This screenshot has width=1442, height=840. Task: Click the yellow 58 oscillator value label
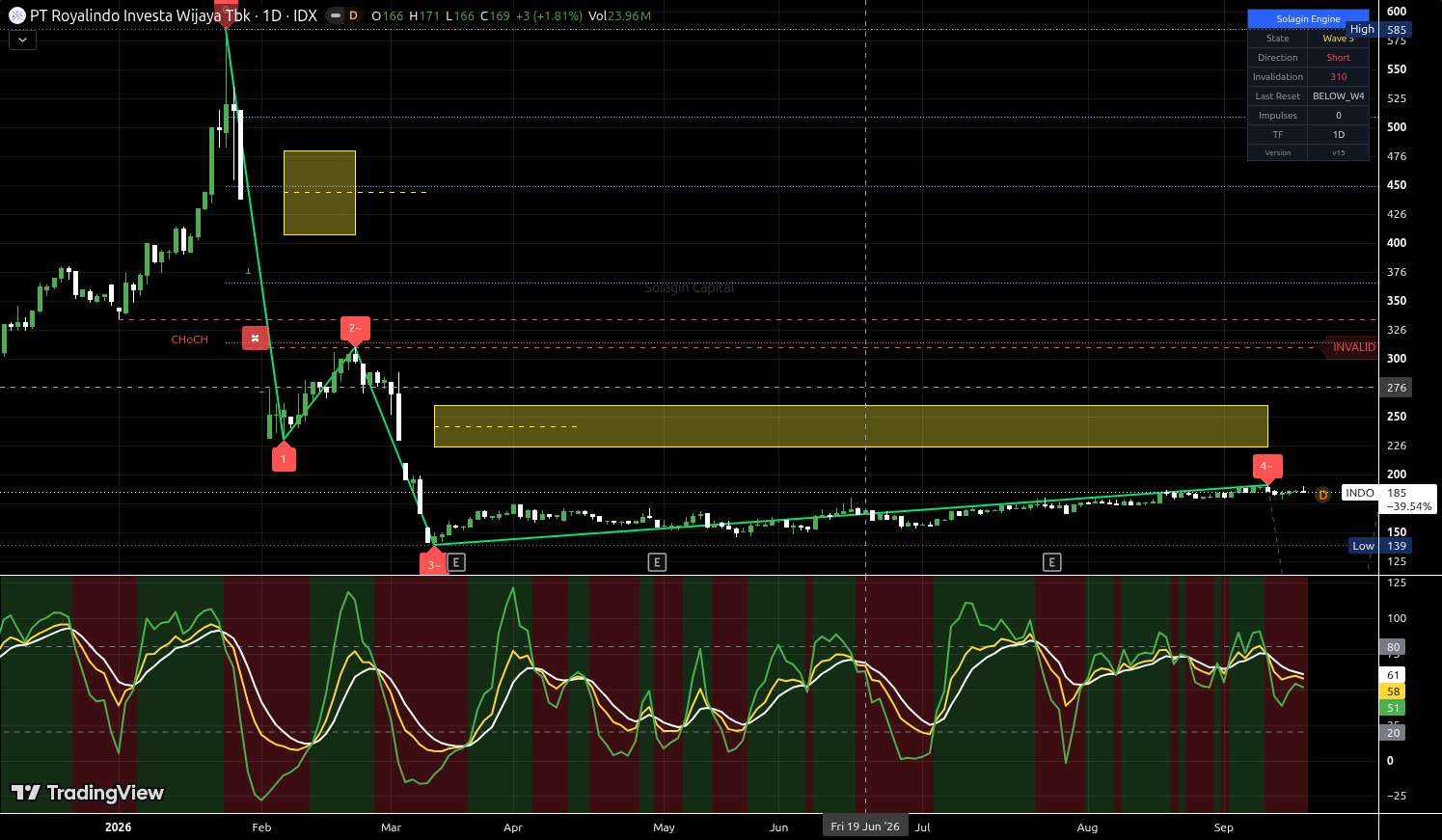(1394, 691)
